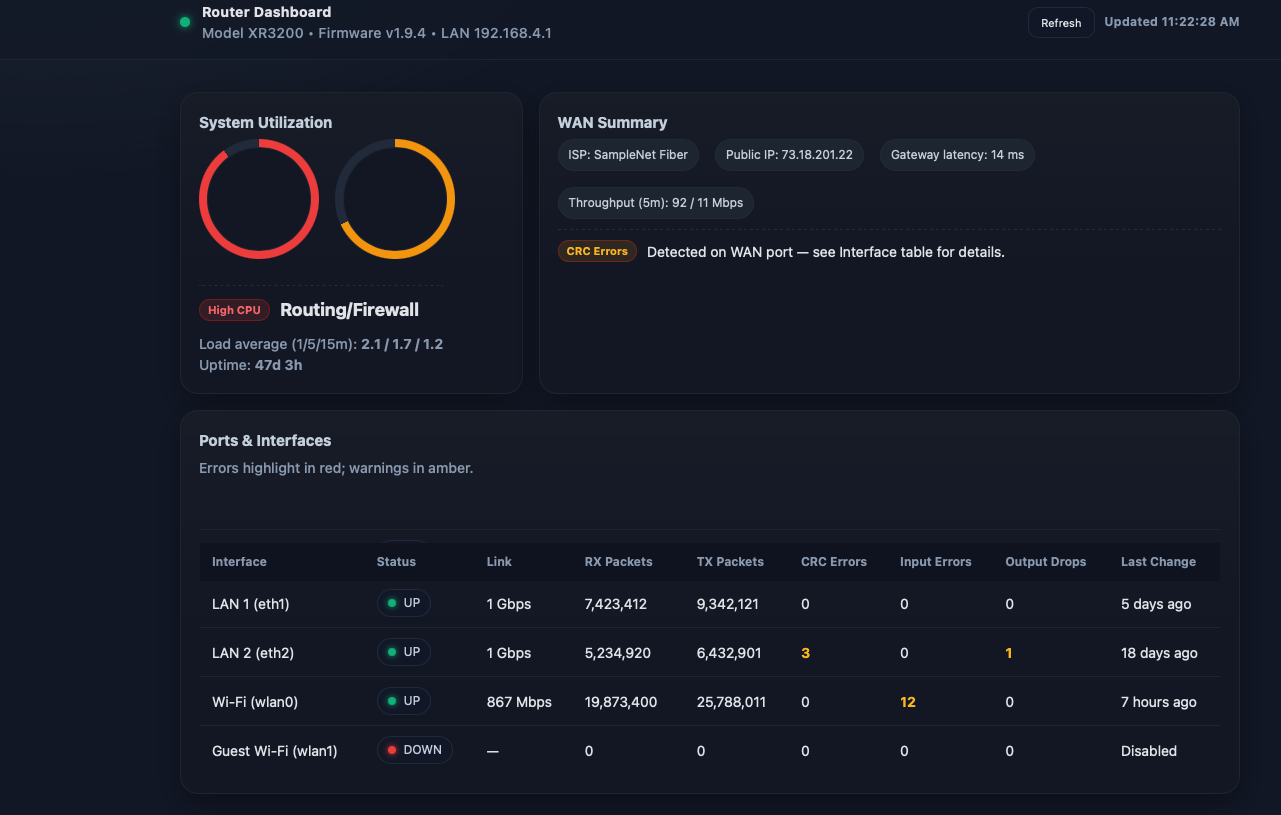Open details from the Public IP chip
This screenshot has width=1281, height=815.
[x=789, y=155]
